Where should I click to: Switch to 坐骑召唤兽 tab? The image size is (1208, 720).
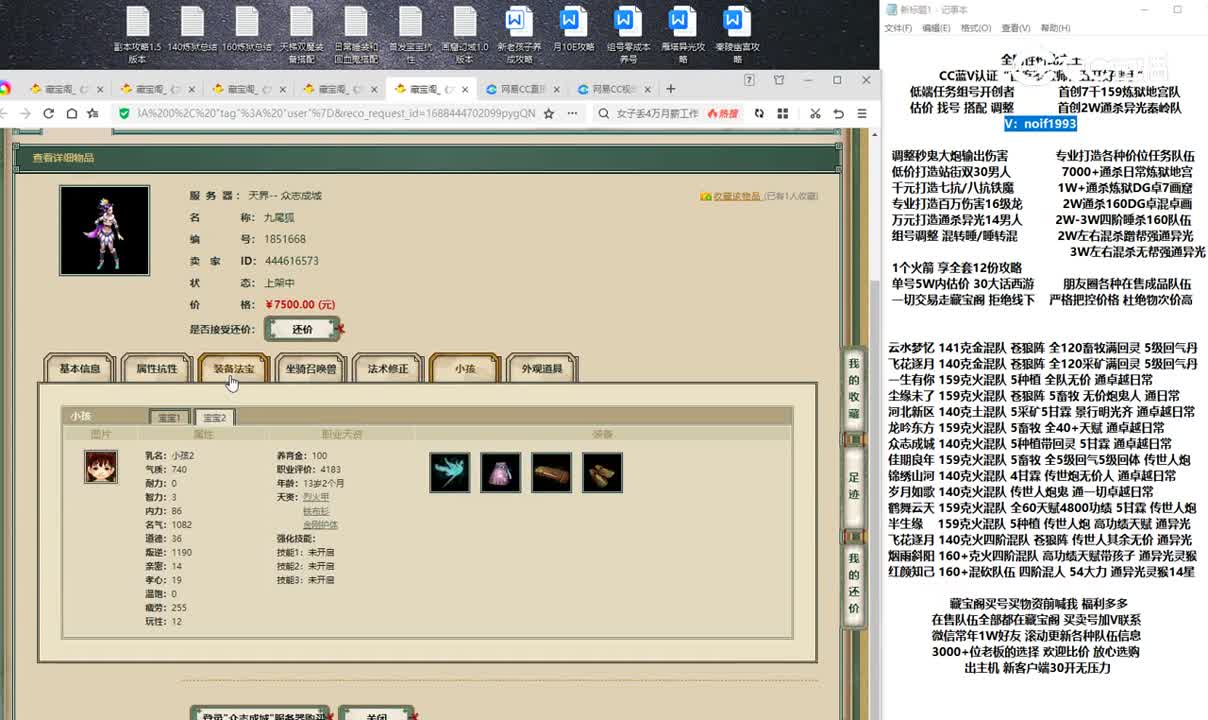pyautogui.click(x=311, y=369)
